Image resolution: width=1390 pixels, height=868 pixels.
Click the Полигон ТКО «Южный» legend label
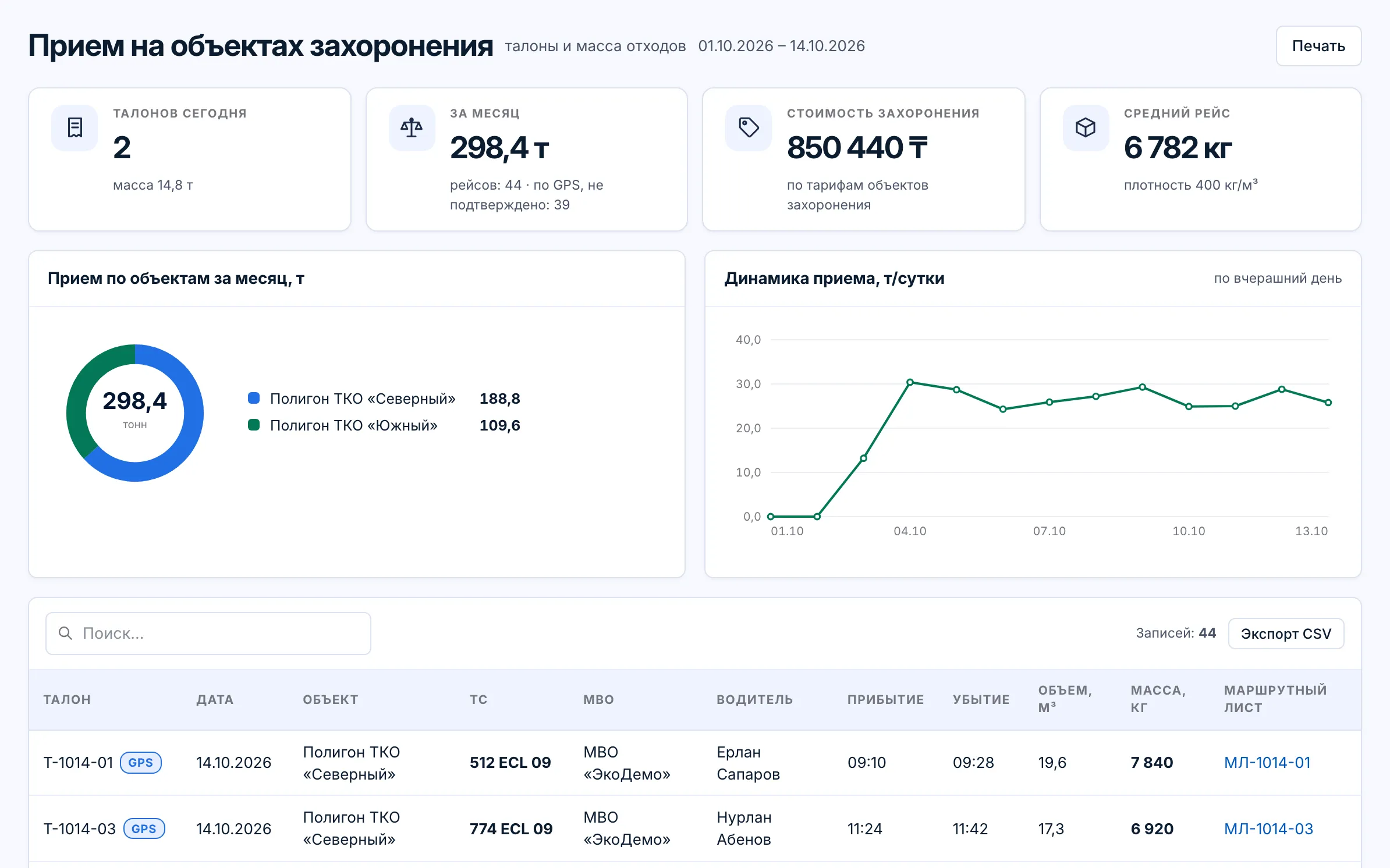click(x=354, y=425)
